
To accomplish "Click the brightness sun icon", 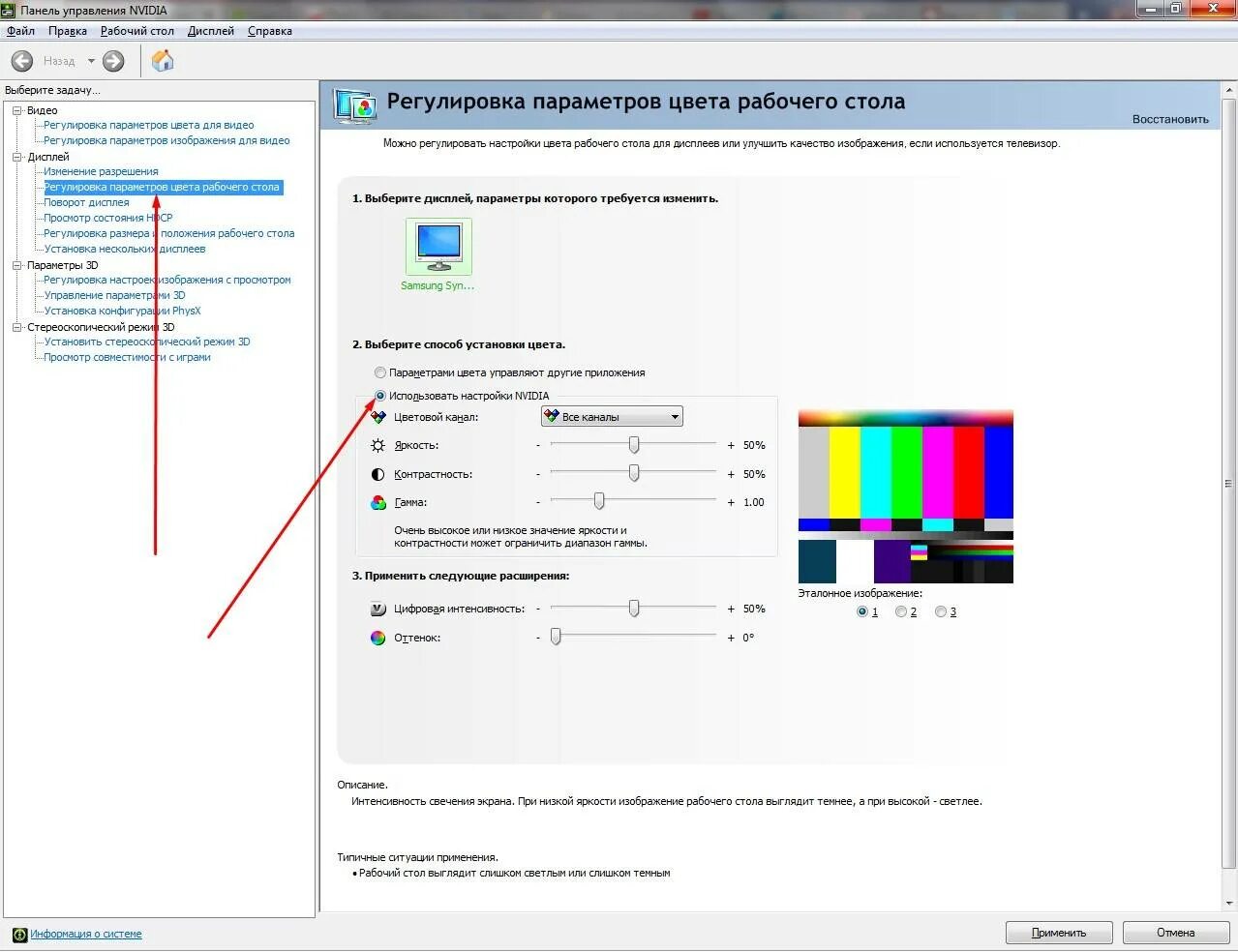I will (x=378, y=446).
